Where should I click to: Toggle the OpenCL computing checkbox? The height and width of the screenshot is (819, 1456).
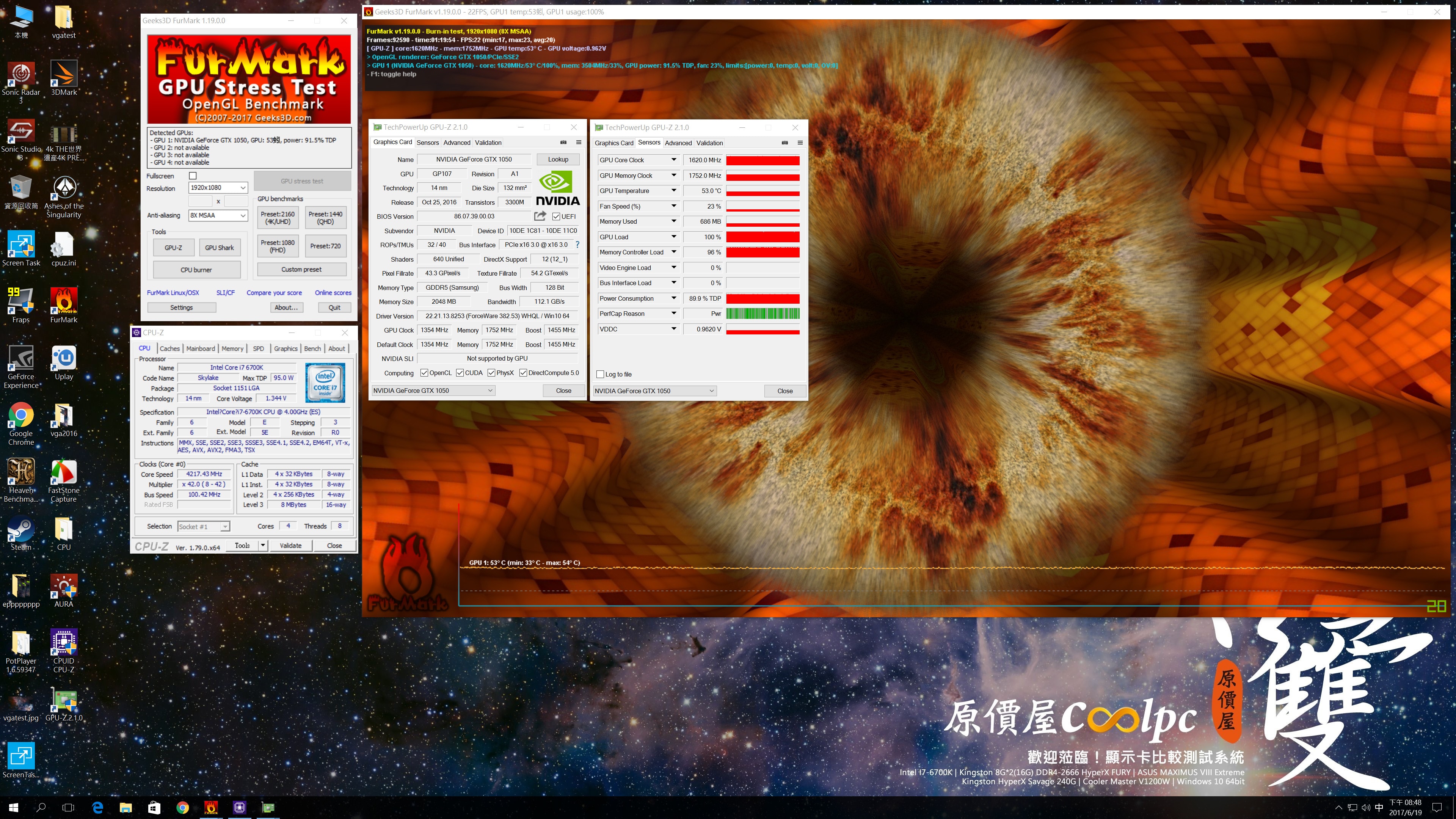[x=424, y=373]
